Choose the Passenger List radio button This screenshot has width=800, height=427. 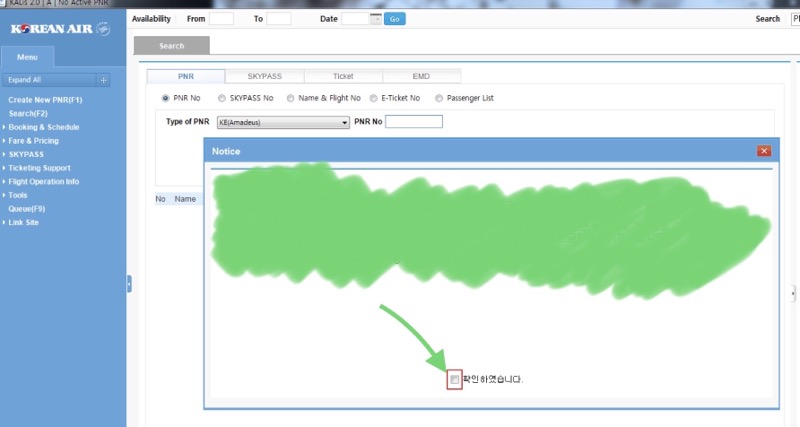[x=437, y=98]
